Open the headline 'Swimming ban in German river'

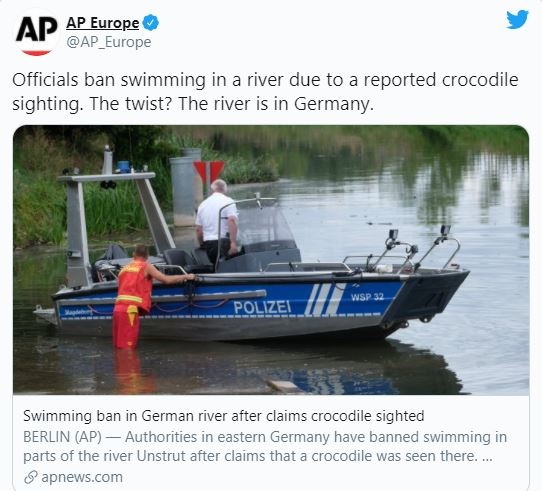(224, 416)
